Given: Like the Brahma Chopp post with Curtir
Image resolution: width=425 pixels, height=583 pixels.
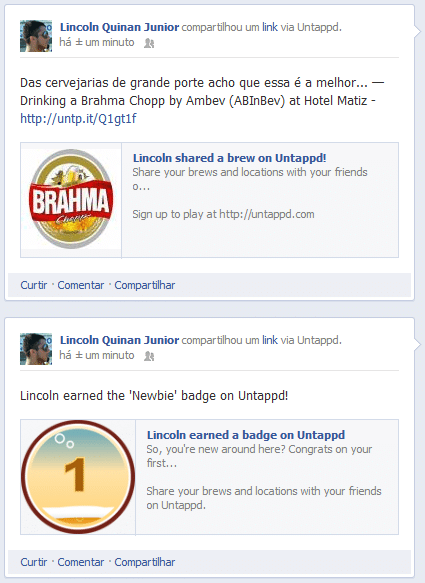Looking at the screenshot, I should point(33,285).
